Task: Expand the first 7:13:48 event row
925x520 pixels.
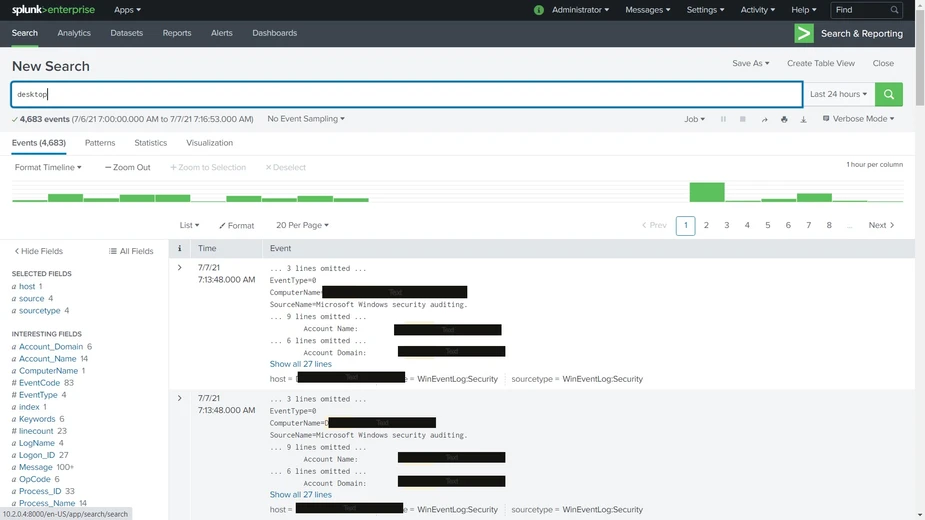Action: (x=179, y=268)
